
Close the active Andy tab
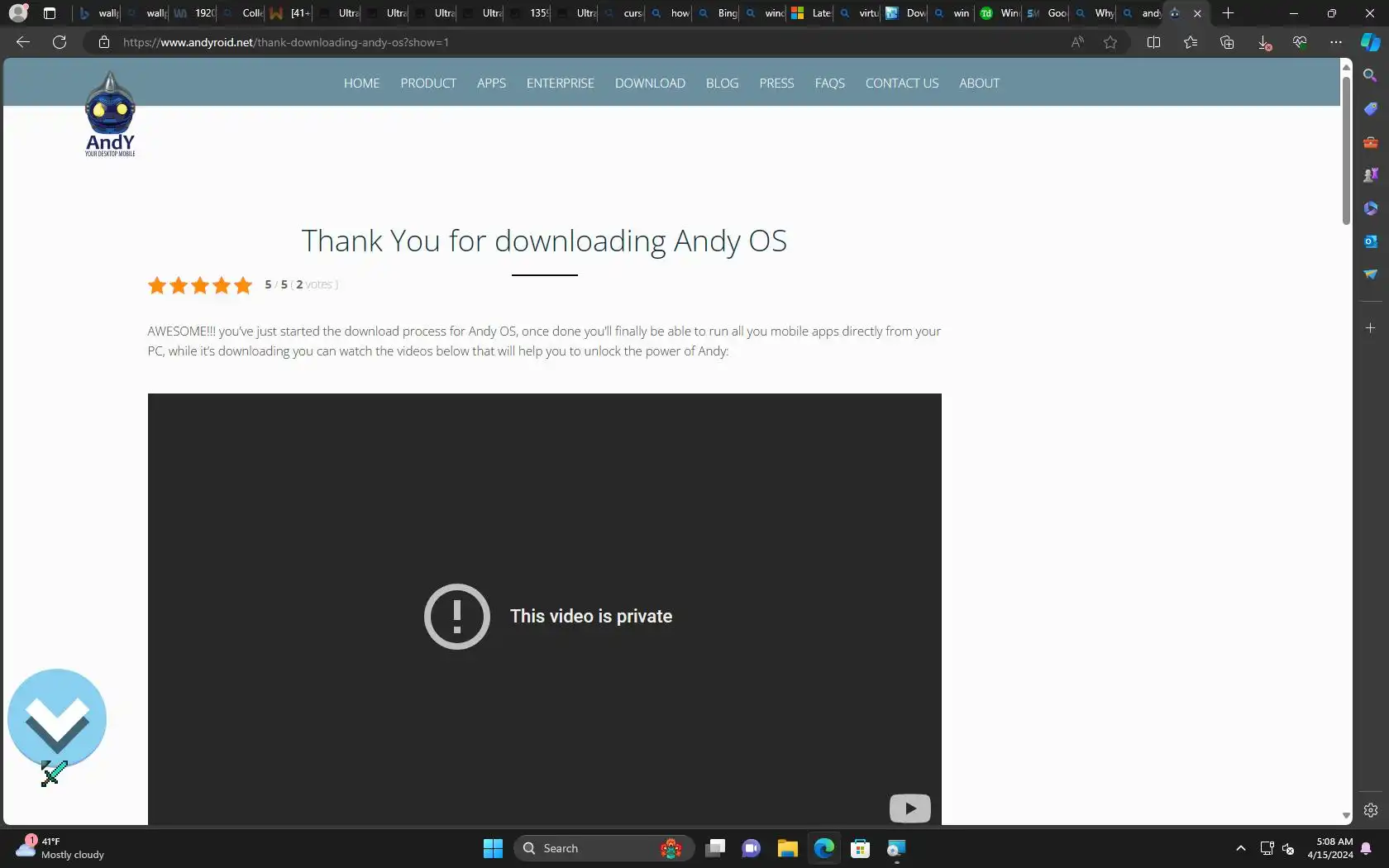1197,13
